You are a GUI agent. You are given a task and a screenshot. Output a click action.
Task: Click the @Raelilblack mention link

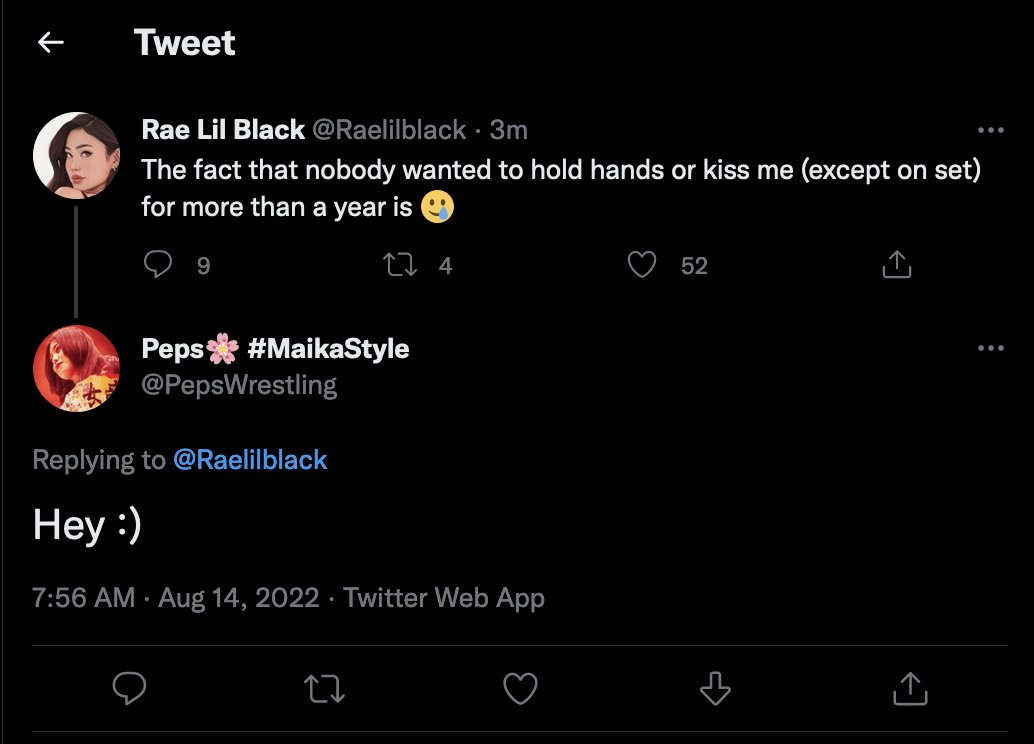tap(250, 460)
